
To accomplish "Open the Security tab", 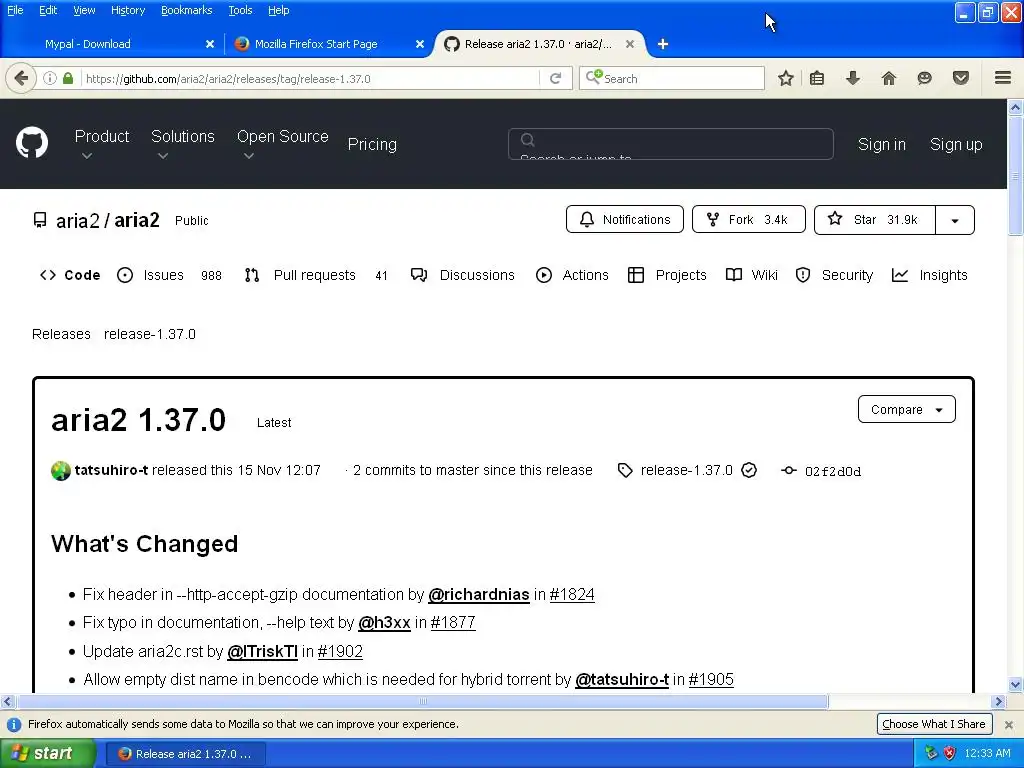I will pyautogui.click(x=834, y=275).
